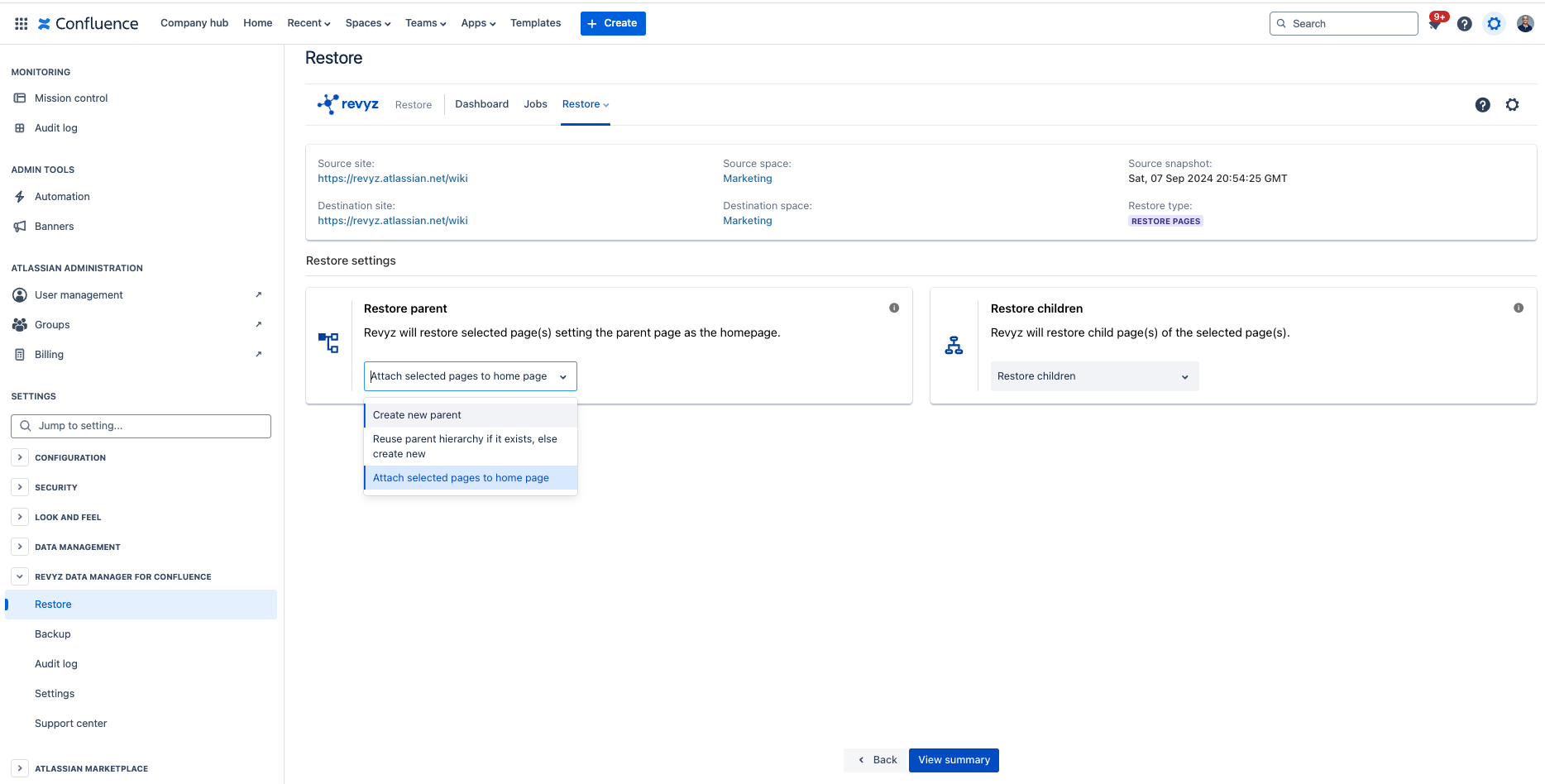Select Reuse parent hierarchy if it exists option
This screenshot has width=1545, height=784.
click(465, 446)
